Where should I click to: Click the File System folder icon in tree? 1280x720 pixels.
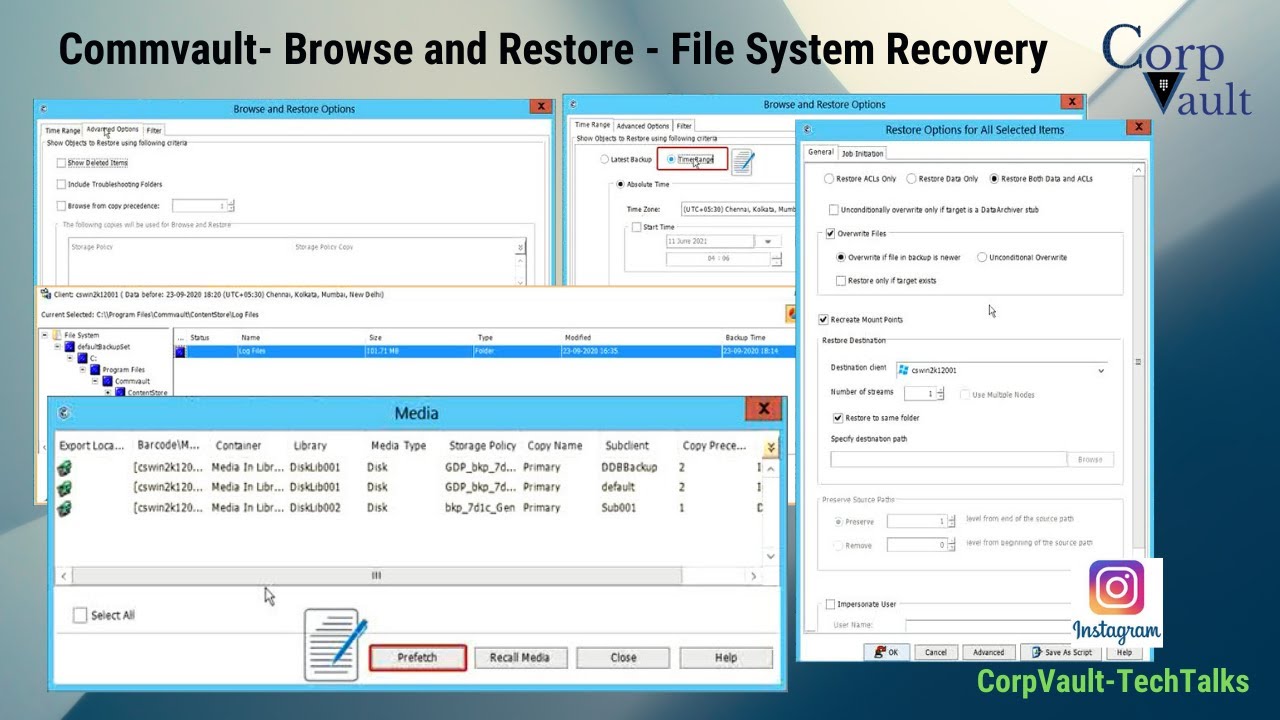(x=57, y=335)
